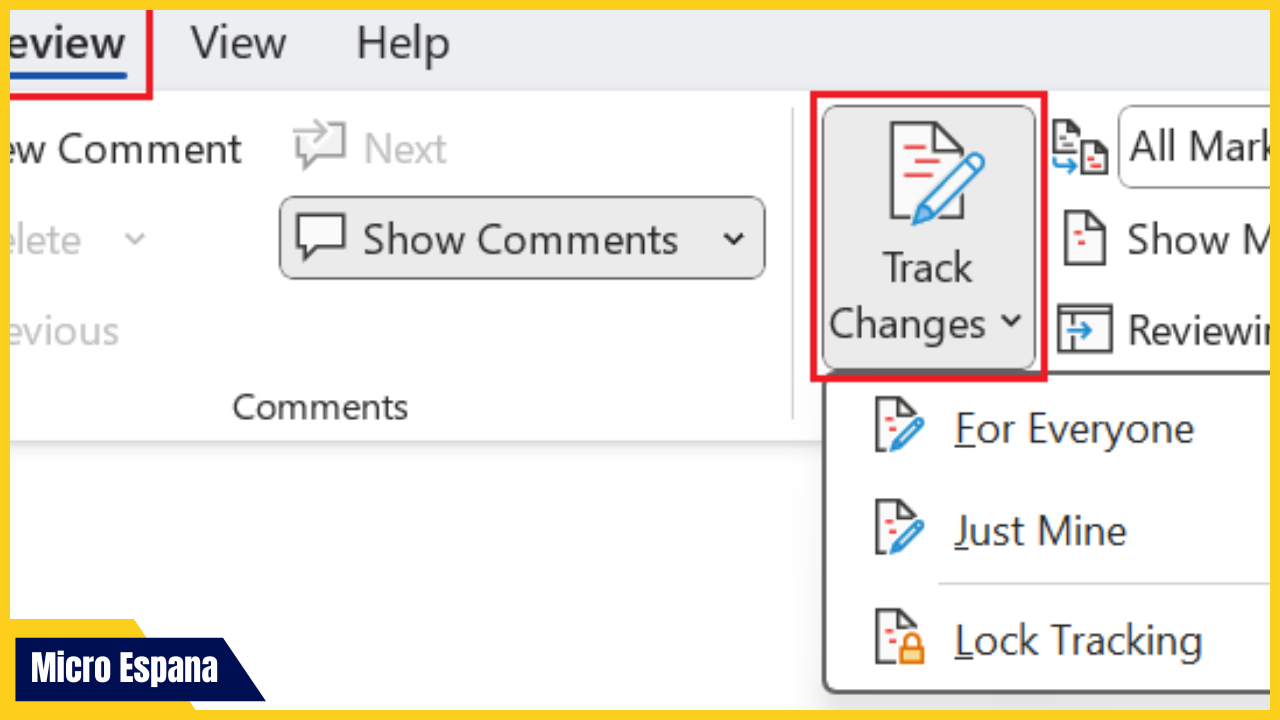This screenshot has height=720, width=1280.
Task: Click the Display for Review icon
Action: (x=1080, y=147)
